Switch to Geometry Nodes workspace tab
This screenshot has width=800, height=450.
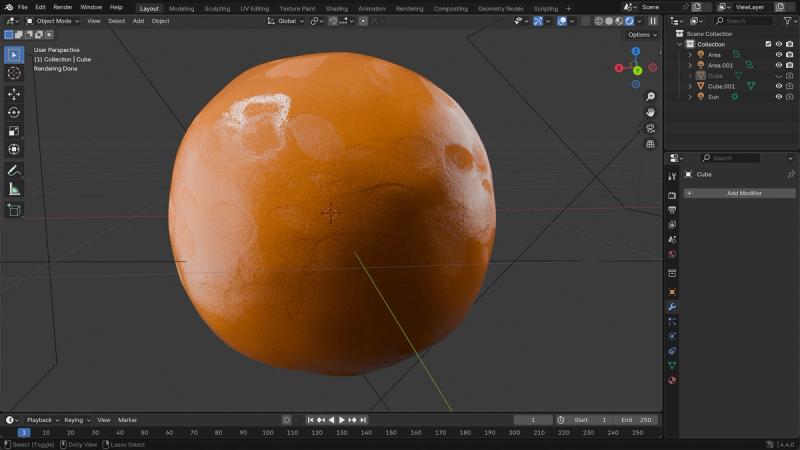pos(501,9)
